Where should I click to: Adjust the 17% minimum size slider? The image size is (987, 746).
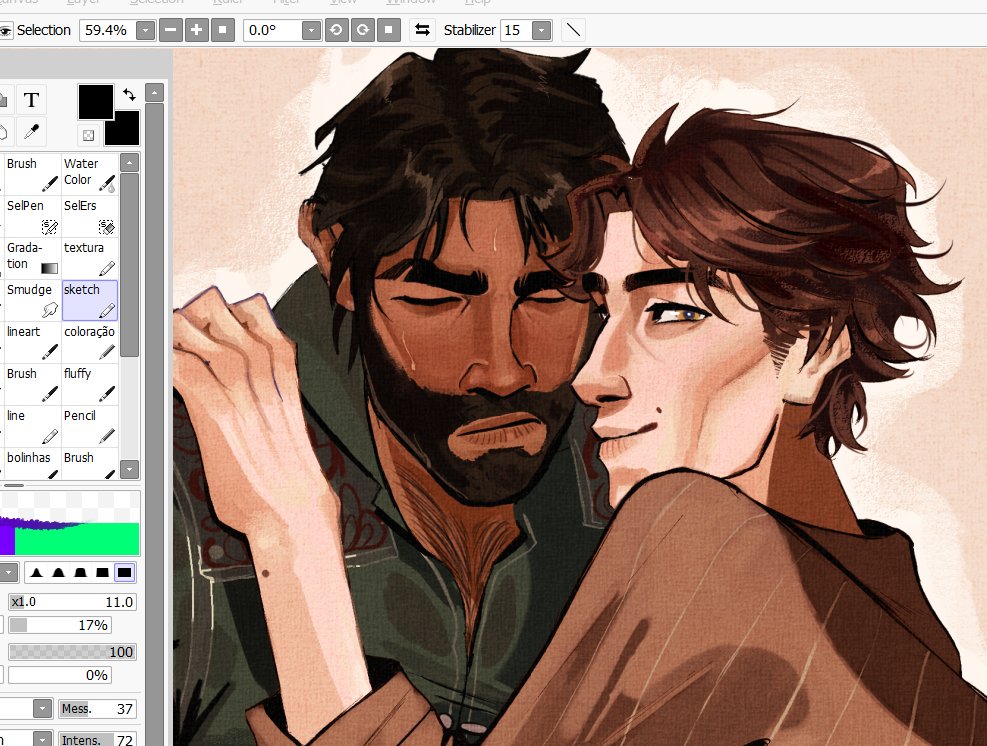point(60,625)
